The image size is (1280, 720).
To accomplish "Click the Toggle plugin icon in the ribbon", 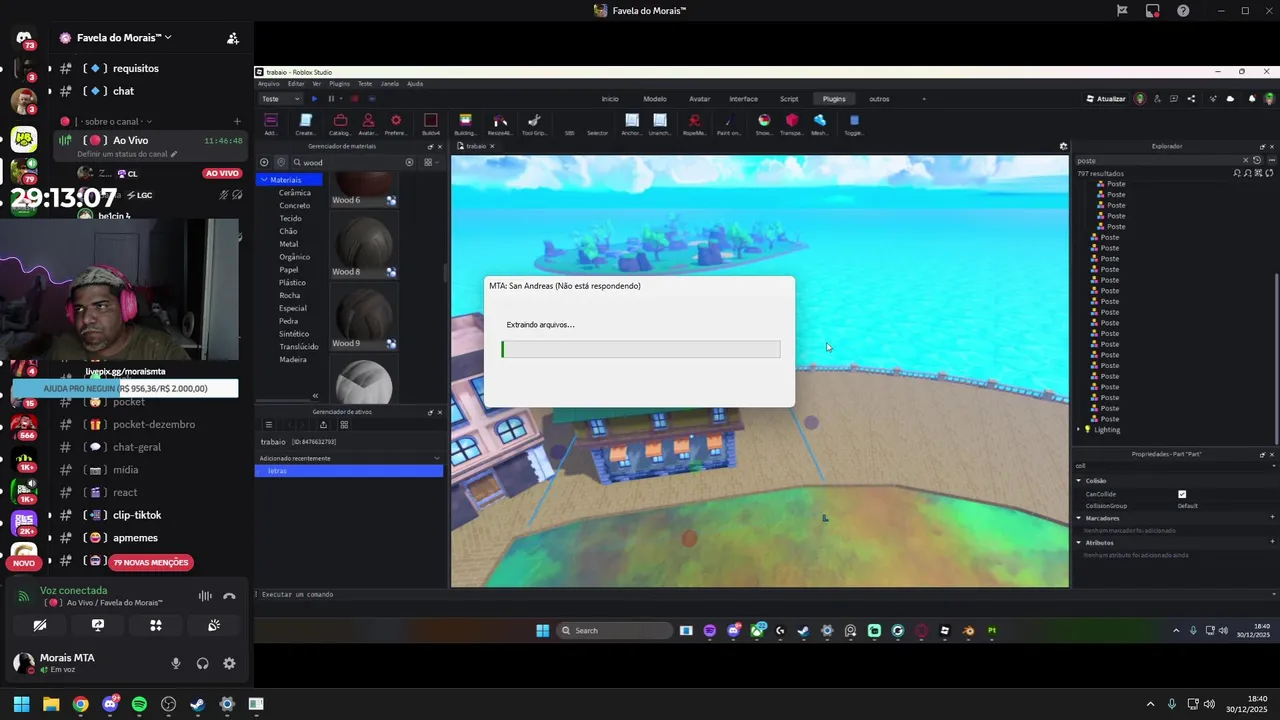I will click(854, 121).
